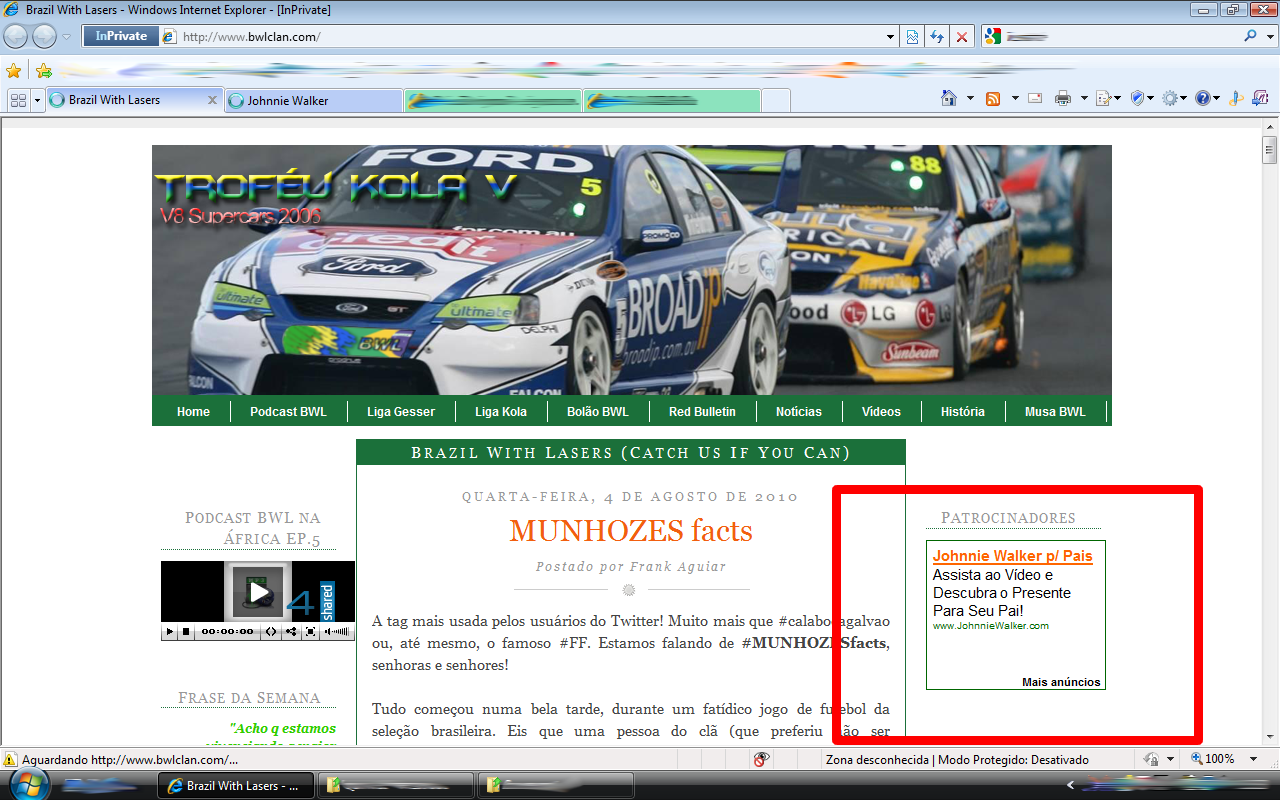The height and width of the screenshot is (800, 1280).
Task: Open História menu item
Action: [963, 412]
